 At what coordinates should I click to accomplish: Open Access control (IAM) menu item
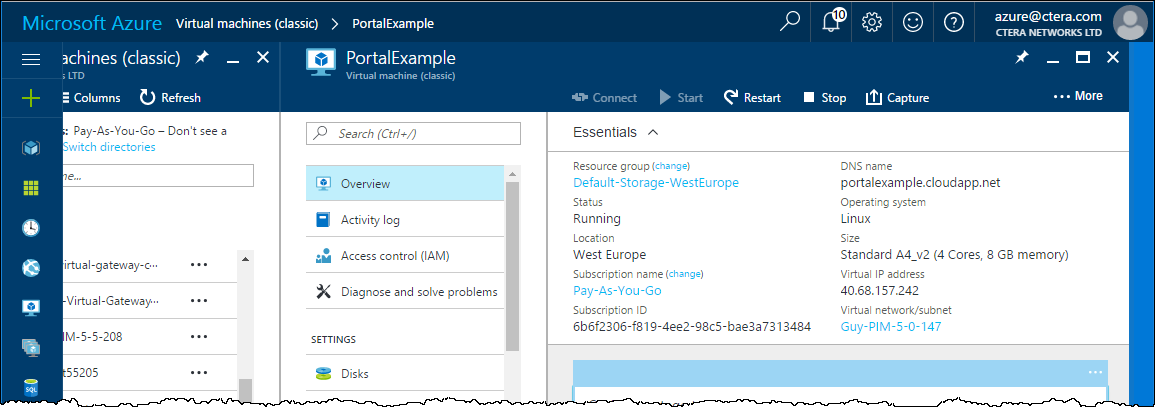coord(405,255)
